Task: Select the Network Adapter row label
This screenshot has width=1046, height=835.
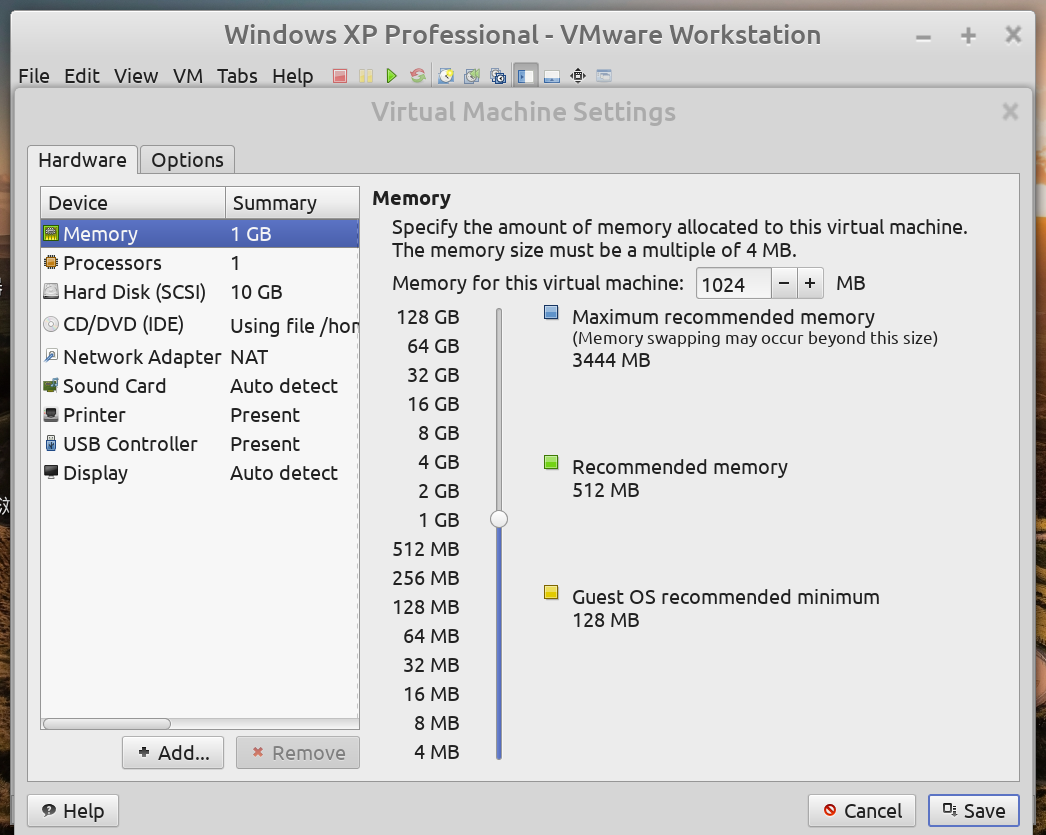Action: tap(142, 357)
